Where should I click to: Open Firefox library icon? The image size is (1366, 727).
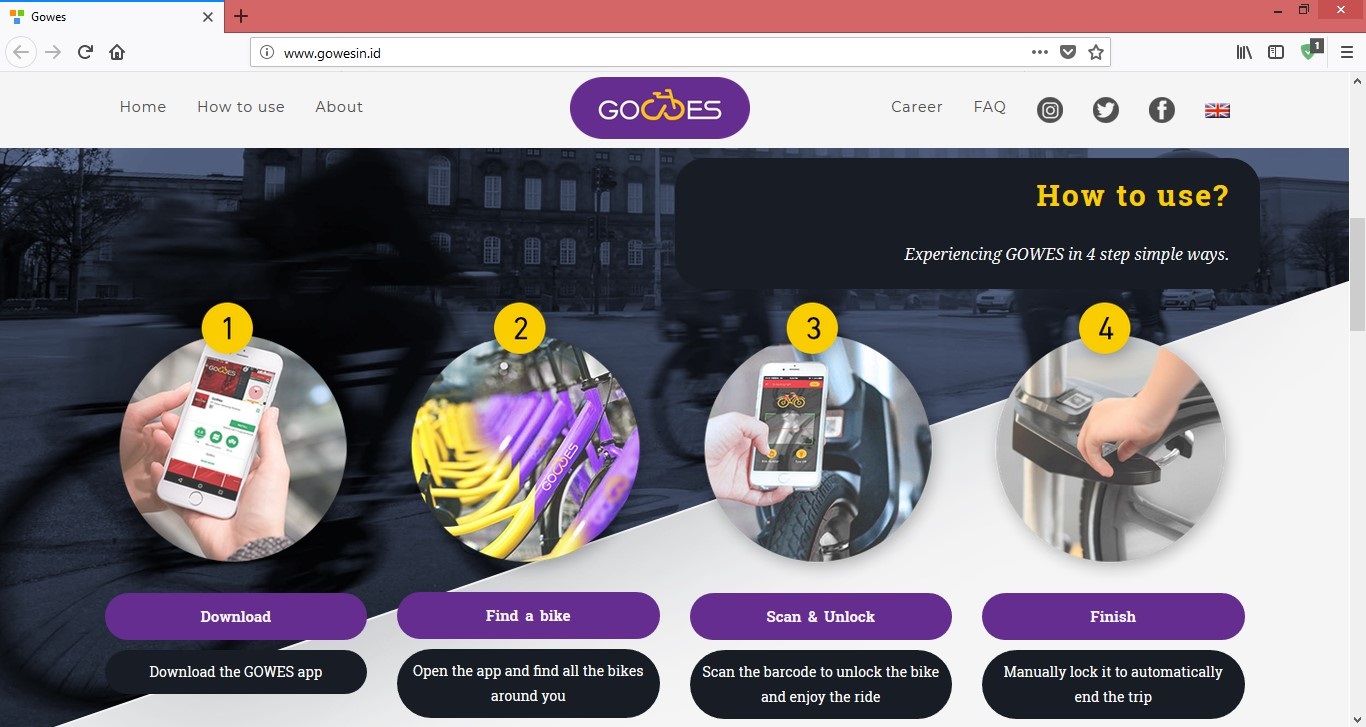(1244, 52)
